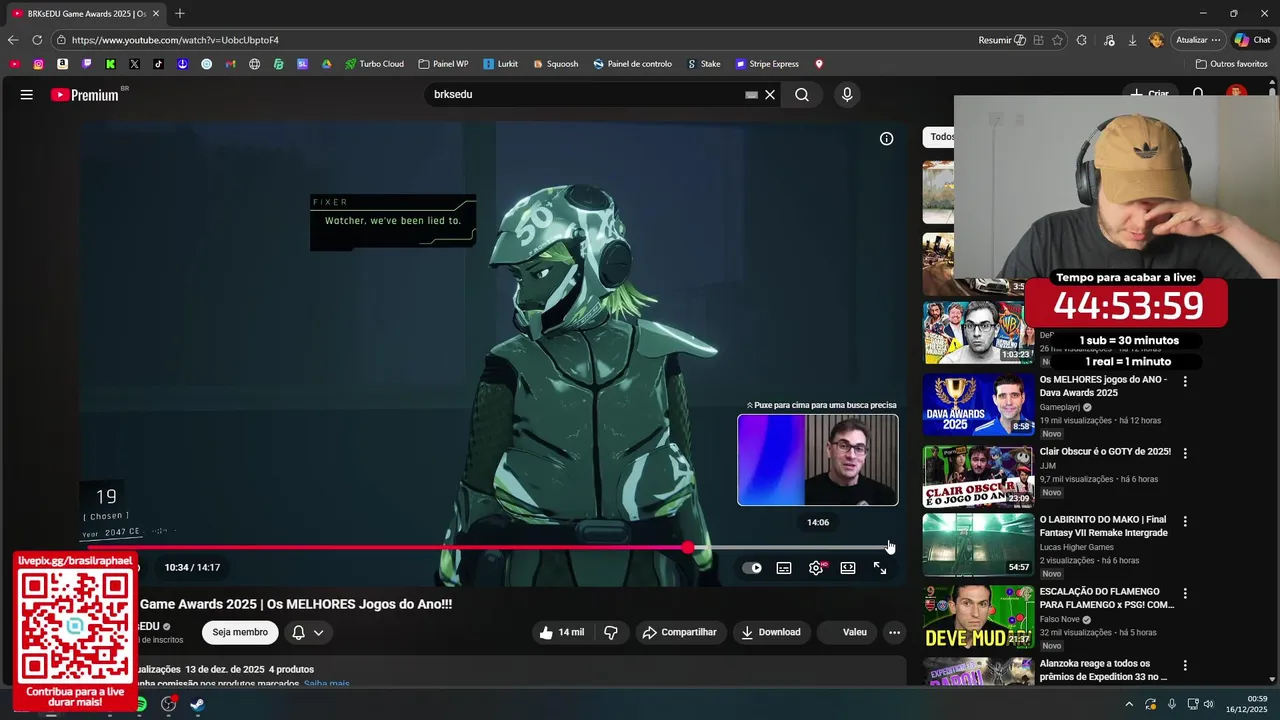Open the Turbo Cloud bookmark
Screen dimensions: 1280x720
pos(374,64)
